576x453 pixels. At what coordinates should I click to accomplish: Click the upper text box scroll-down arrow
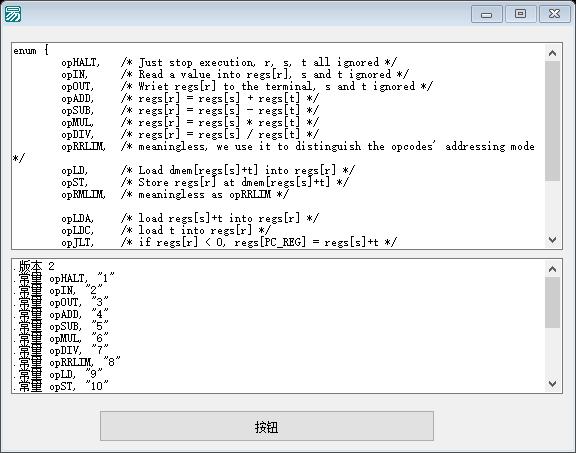(552, 240)
